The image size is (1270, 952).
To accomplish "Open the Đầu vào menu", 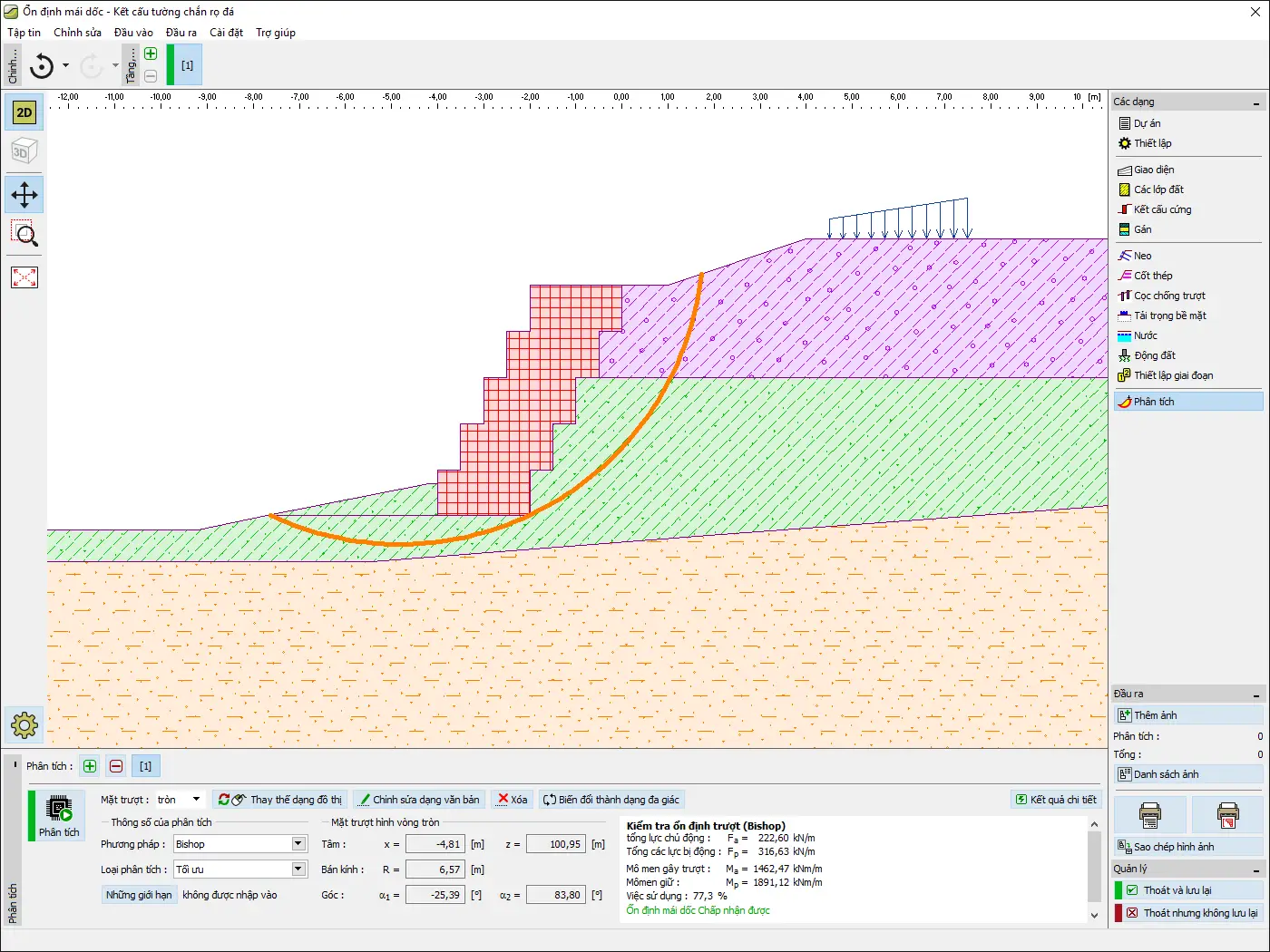I will tap(133, 33).
